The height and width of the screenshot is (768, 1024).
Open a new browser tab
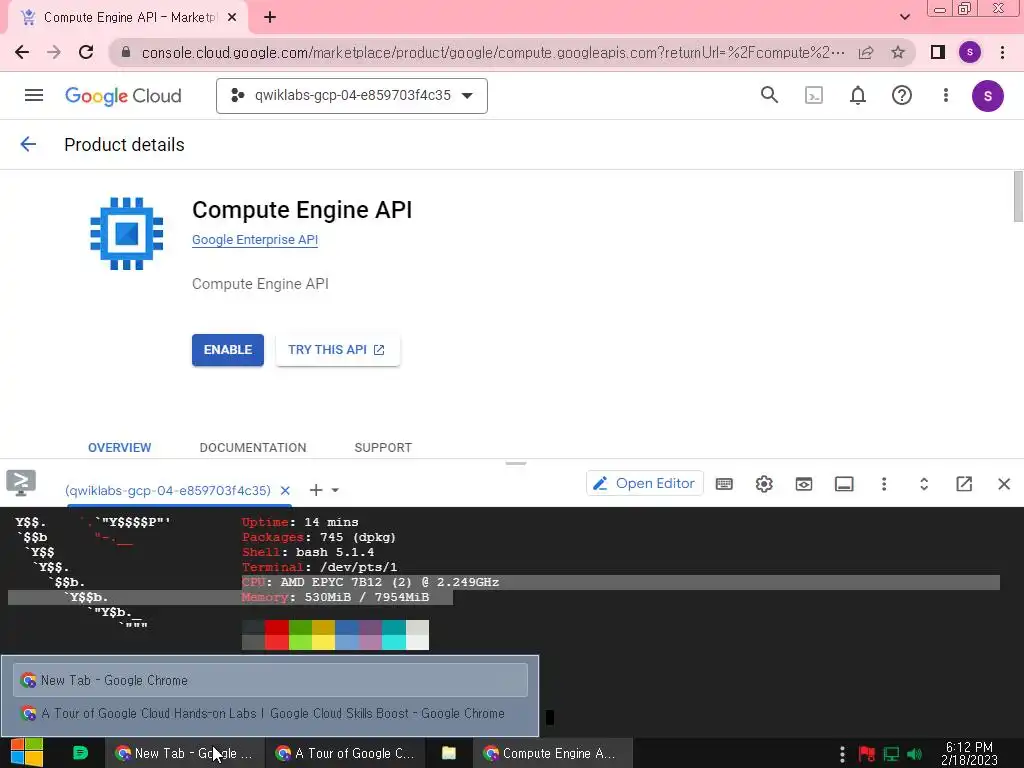coord(270,18)
